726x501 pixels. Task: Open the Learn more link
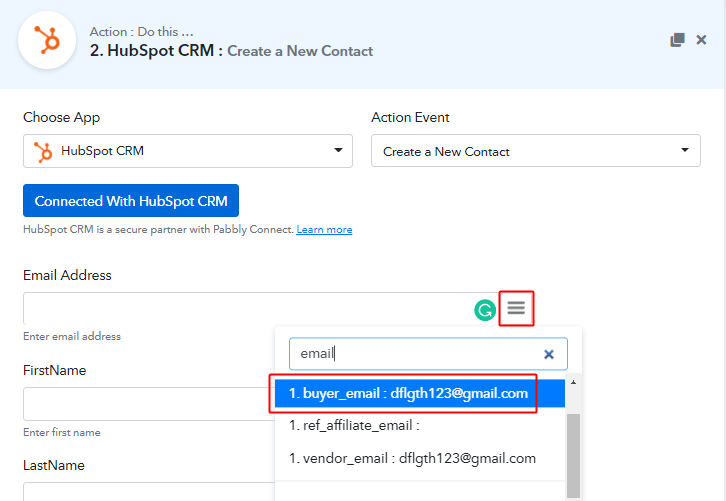point(324,230)
